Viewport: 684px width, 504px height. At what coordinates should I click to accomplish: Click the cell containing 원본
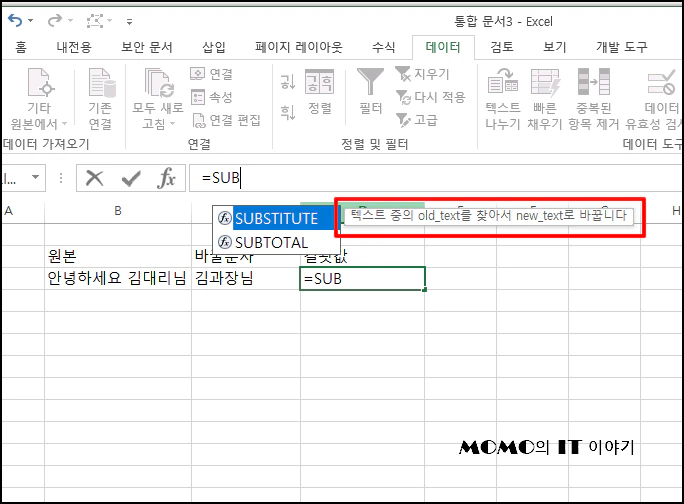[x=118, y=256]
